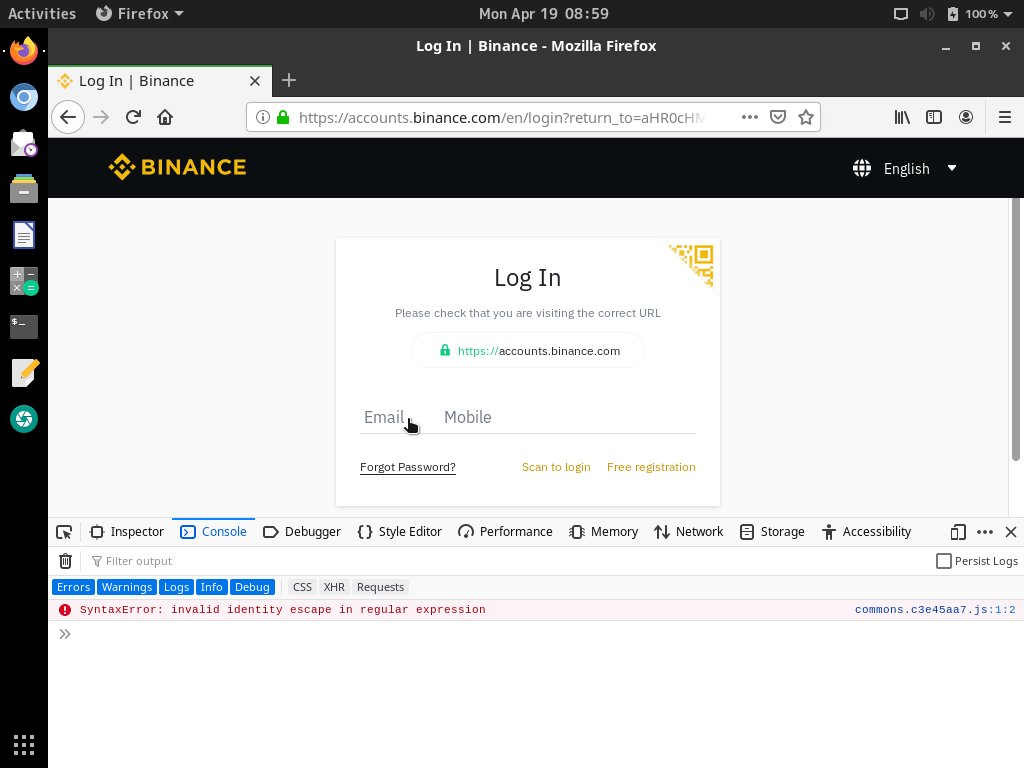Click the page vertical scrollbar
The image size is (1024, 768).
[x=1016, y=329]
